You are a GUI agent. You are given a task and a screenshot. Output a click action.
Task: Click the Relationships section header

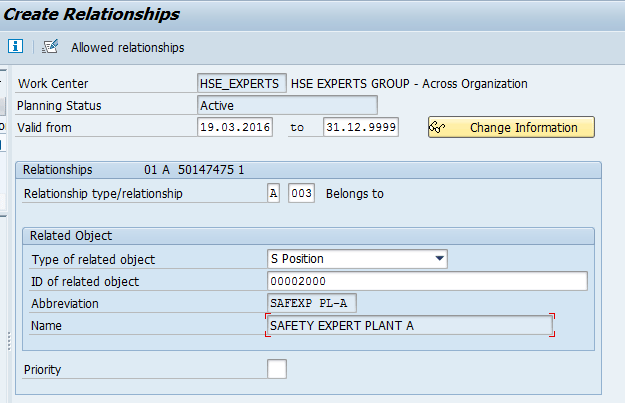click(x=57, y=170)
